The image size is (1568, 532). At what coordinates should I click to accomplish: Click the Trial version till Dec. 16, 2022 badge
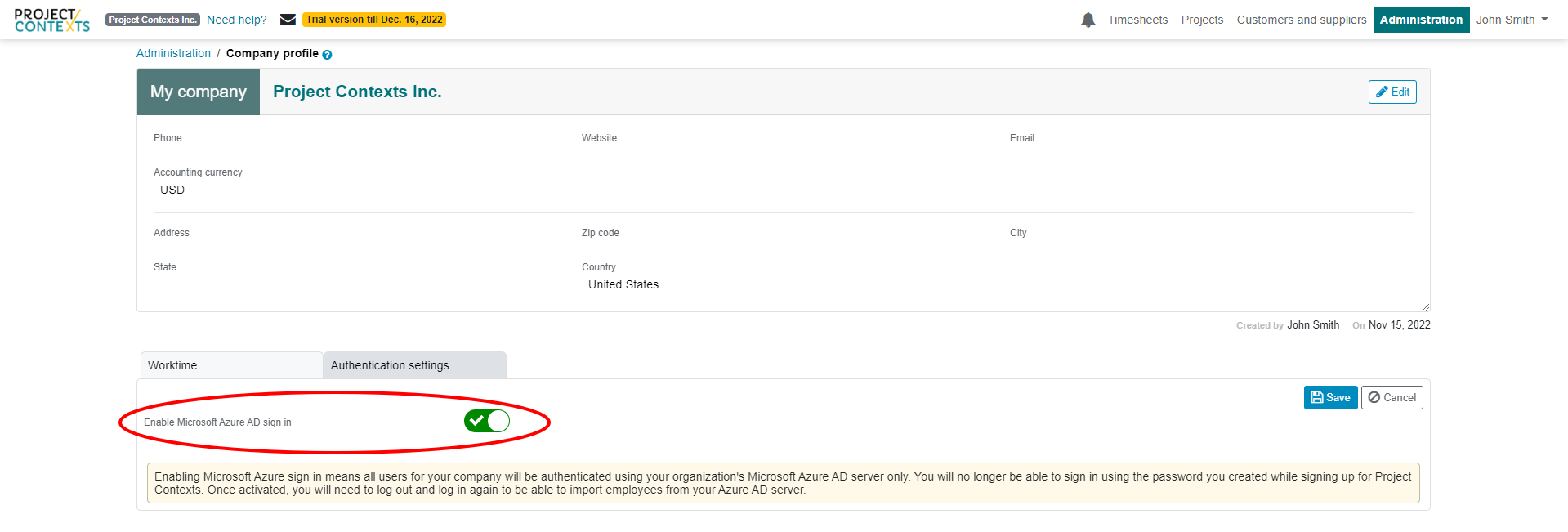pyautogui.click(x=374, y=20)
